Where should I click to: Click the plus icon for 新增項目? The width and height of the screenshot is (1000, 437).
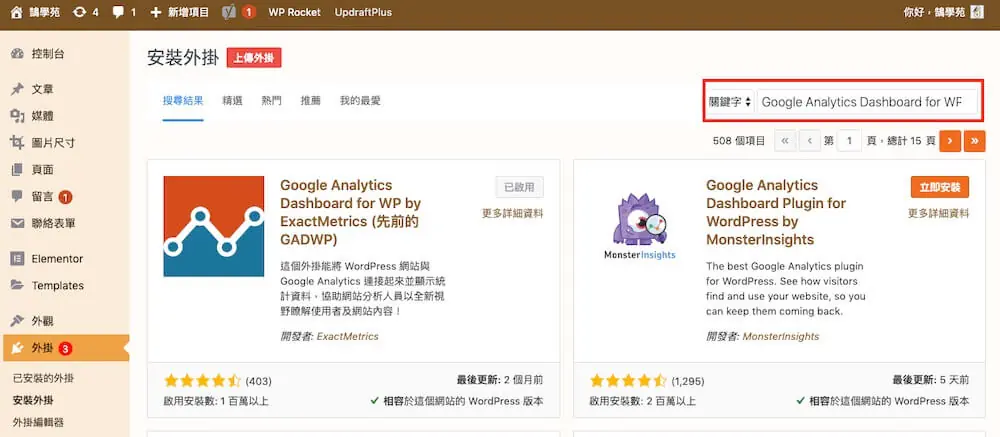156,12
